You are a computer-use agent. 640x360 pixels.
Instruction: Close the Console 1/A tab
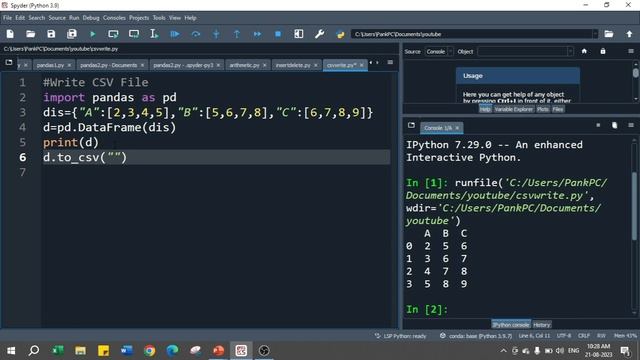[x=457, y=128]
